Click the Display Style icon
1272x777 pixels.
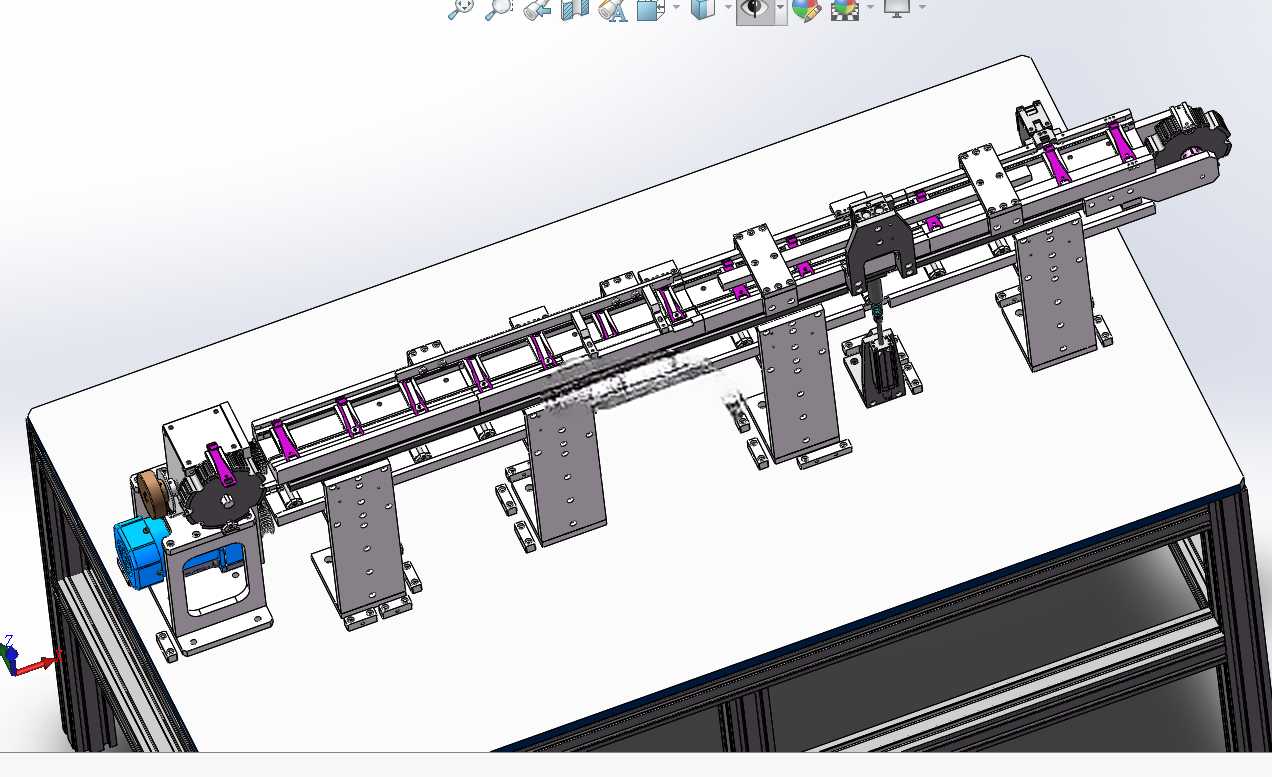click(703, 9)
